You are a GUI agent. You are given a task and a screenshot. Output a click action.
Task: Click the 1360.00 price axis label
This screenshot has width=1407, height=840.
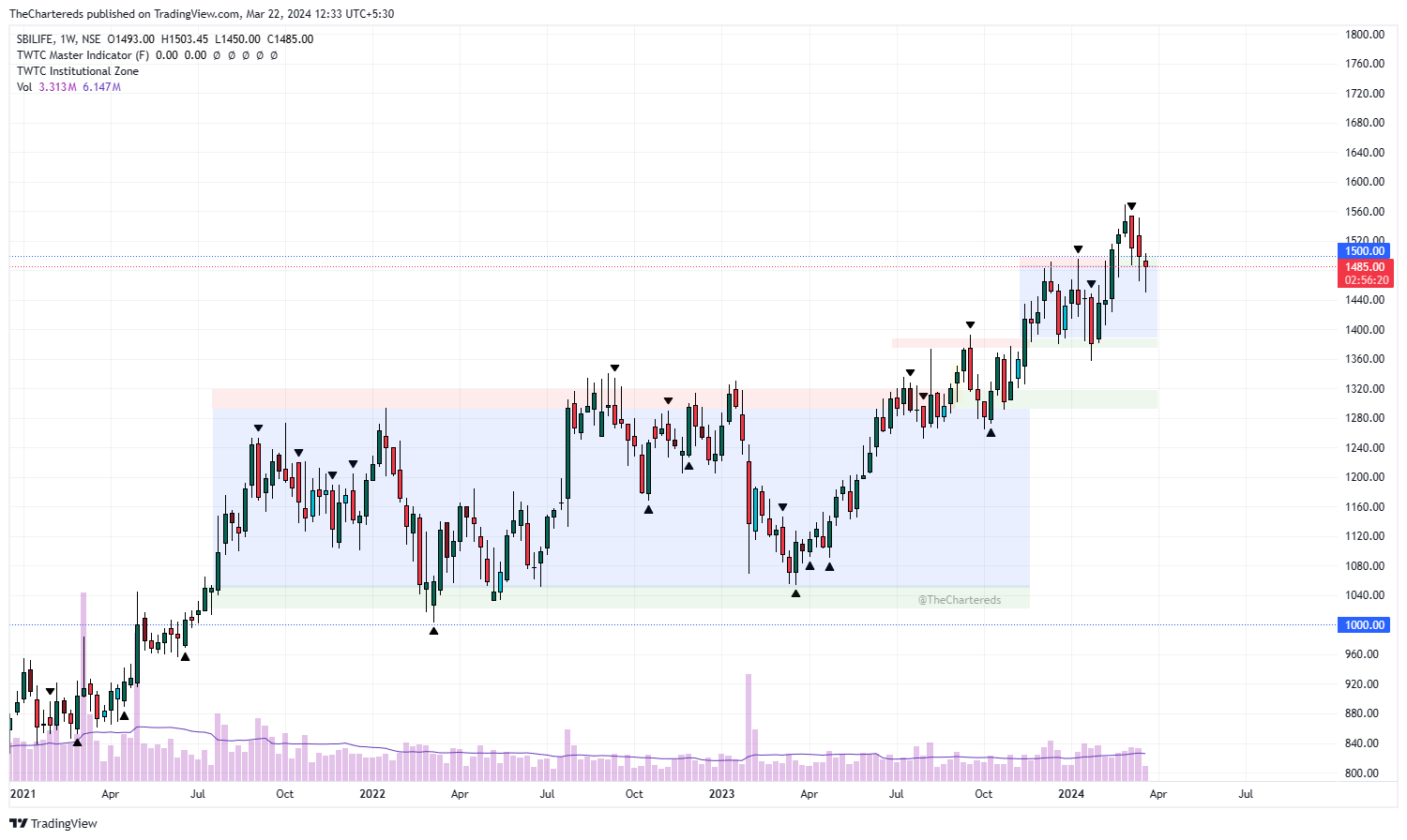point(1365,359)
